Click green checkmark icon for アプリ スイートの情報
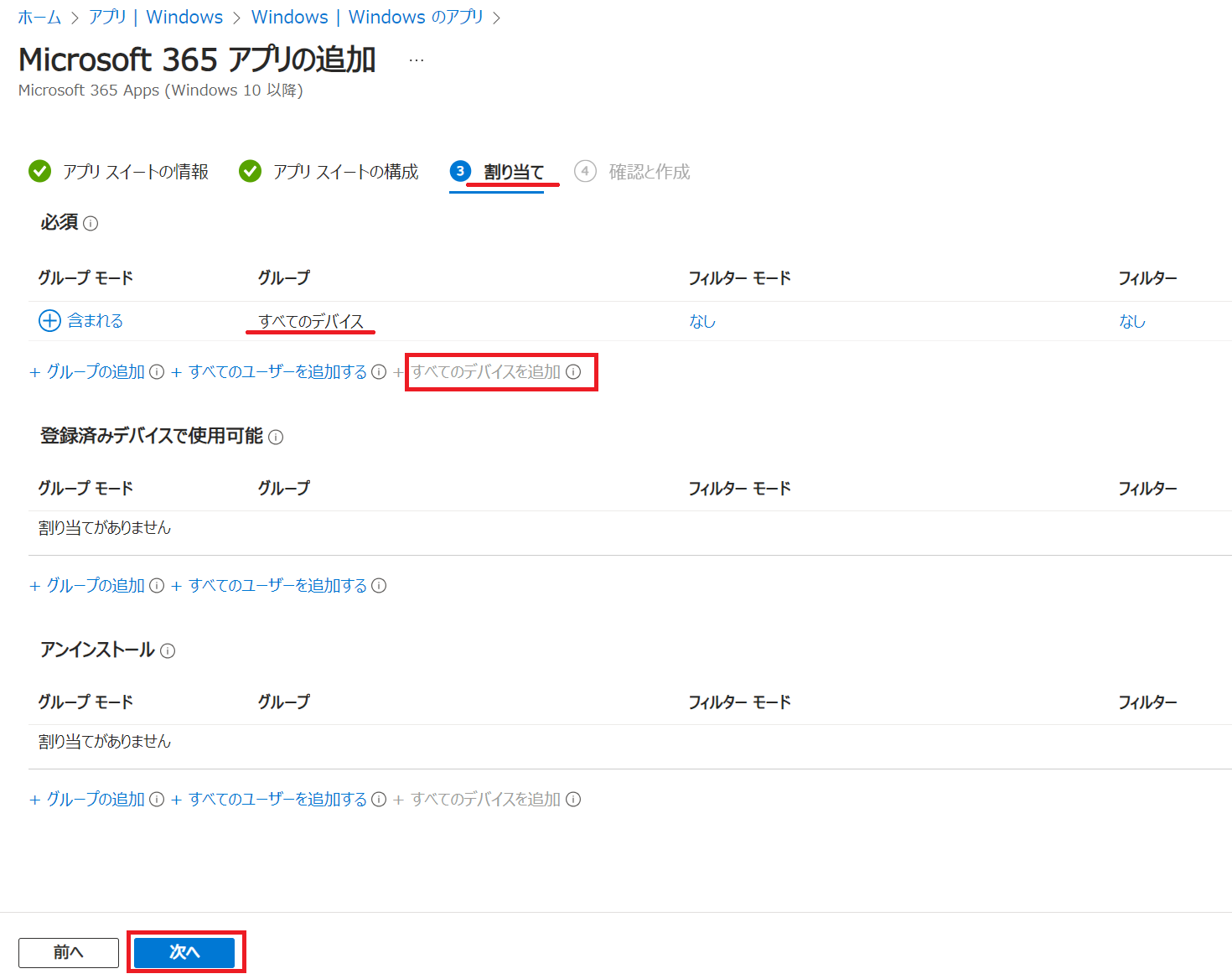 (x=39, y=172)
